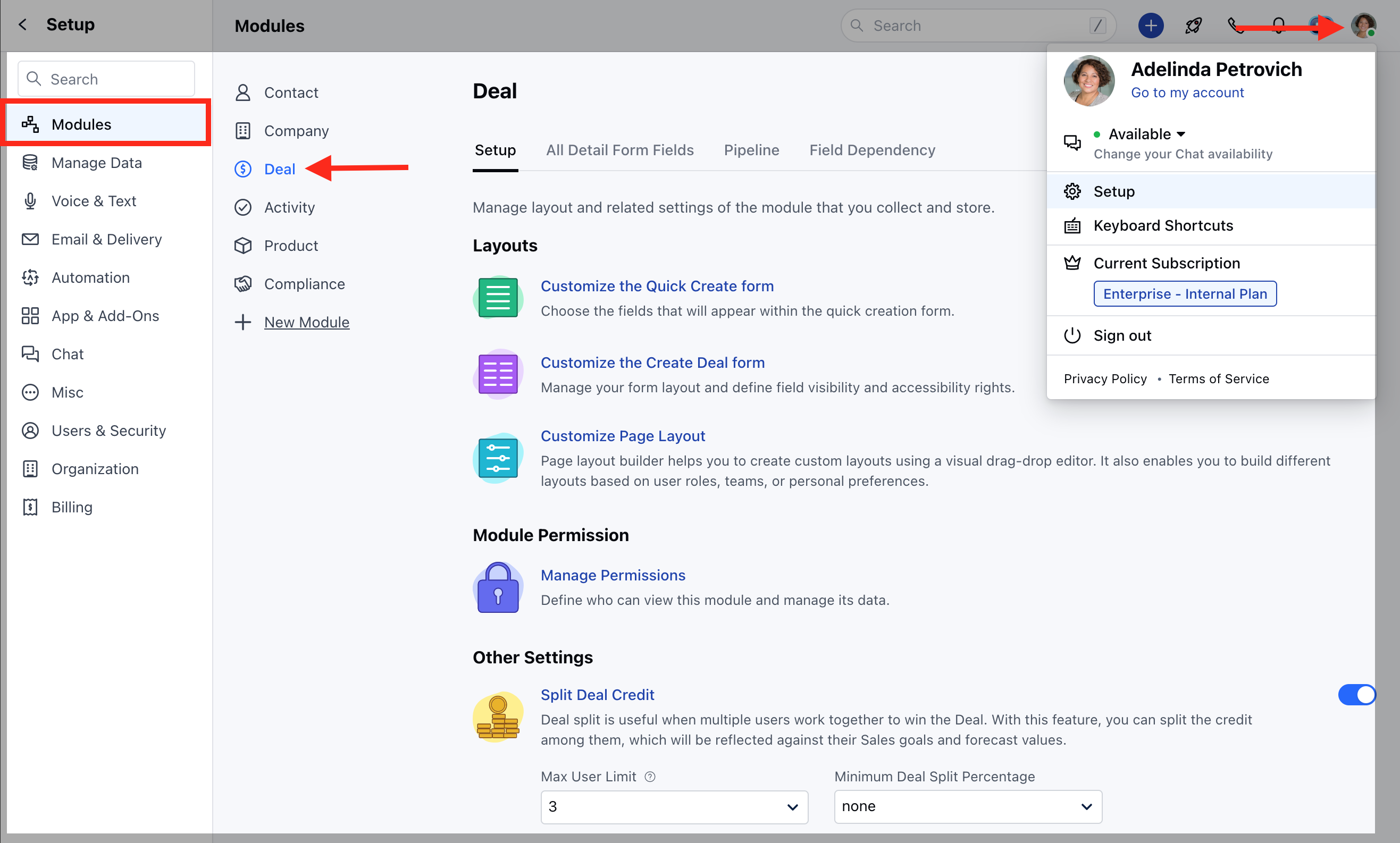Image resolution: width=1400 pixels, height=843 pixels.
Task: Click the Enterprise - Internal Plan badge
Action: tap(1185, 294)
